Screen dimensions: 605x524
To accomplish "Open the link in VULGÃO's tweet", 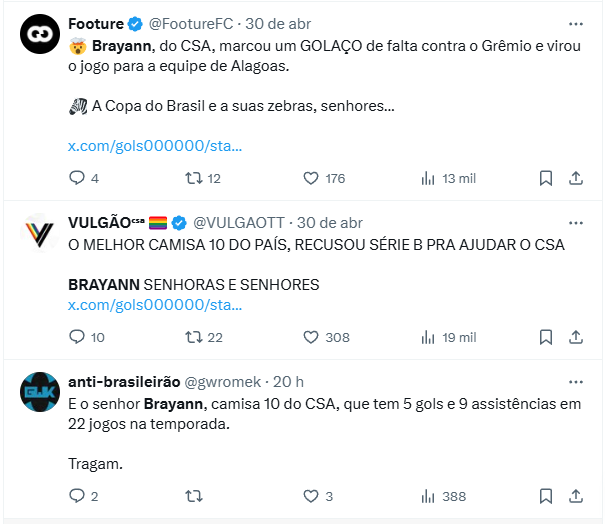I will (x=154, y=305).
